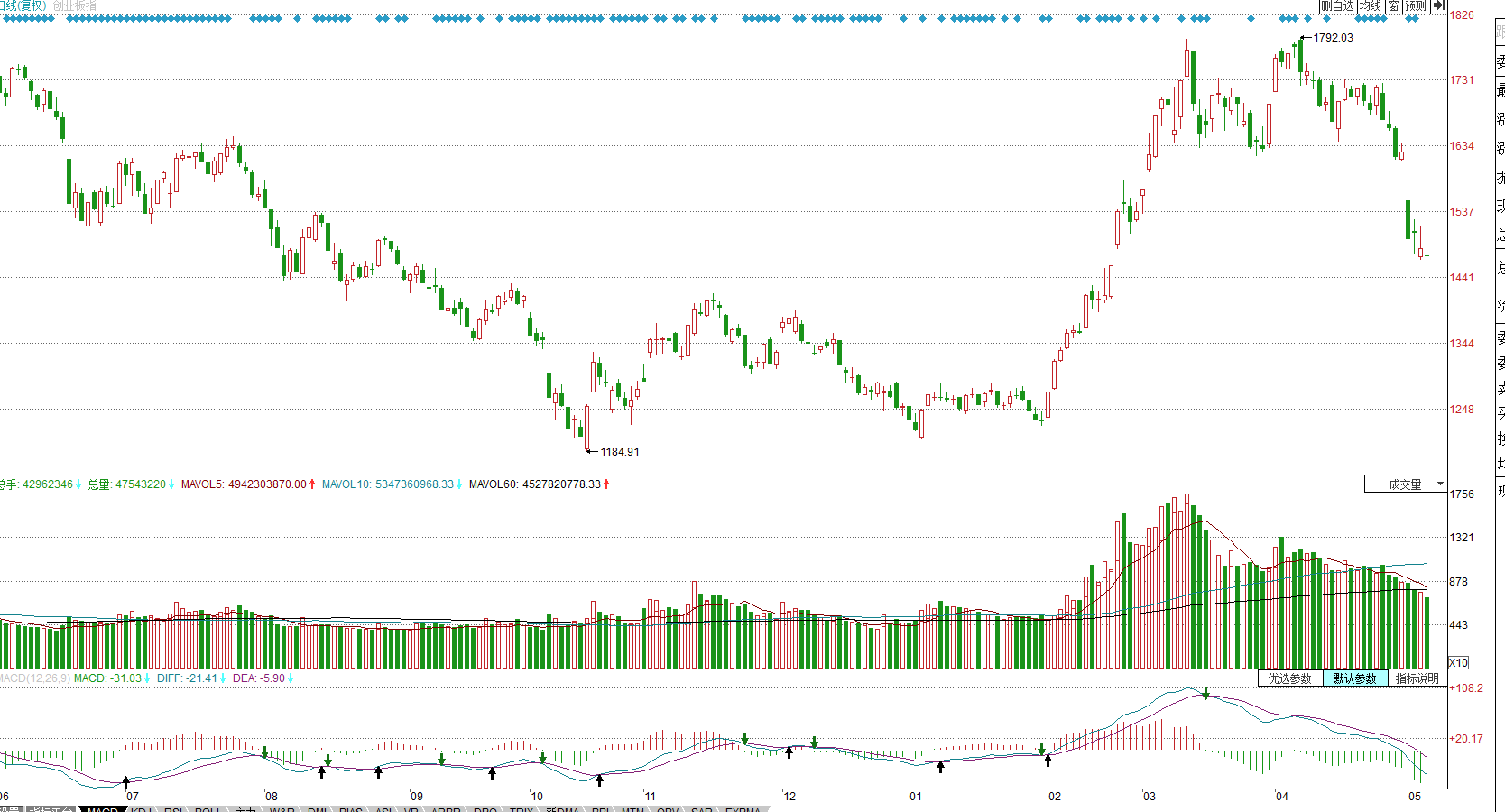1505x812 pixels.
Task: Click the 1731 price axis label
Action: pyautogui.click(x=1462, y=80)
